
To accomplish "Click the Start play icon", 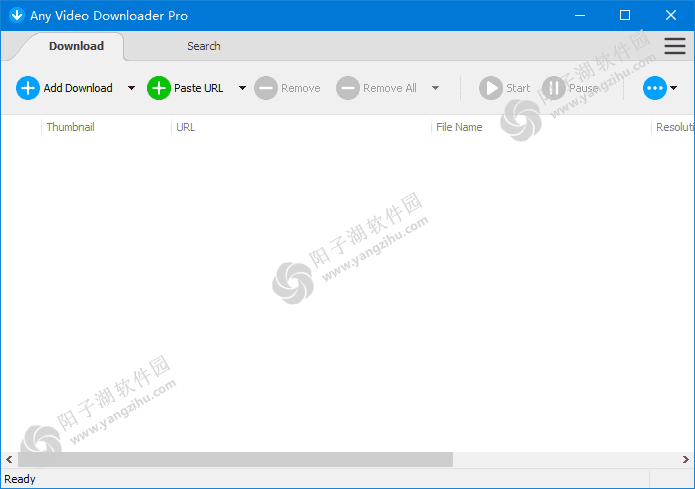I will pos(491,88).
